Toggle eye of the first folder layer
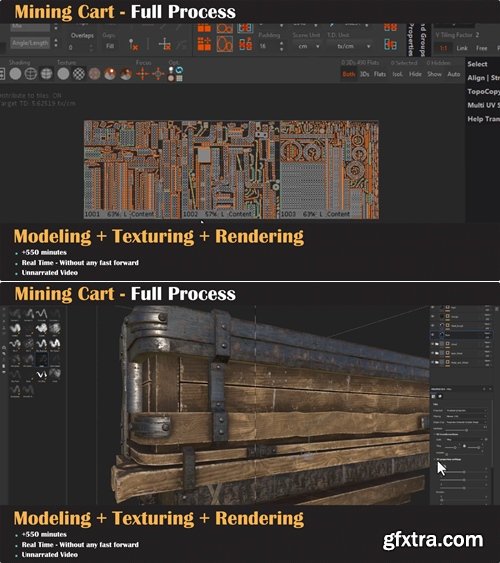 433,344
